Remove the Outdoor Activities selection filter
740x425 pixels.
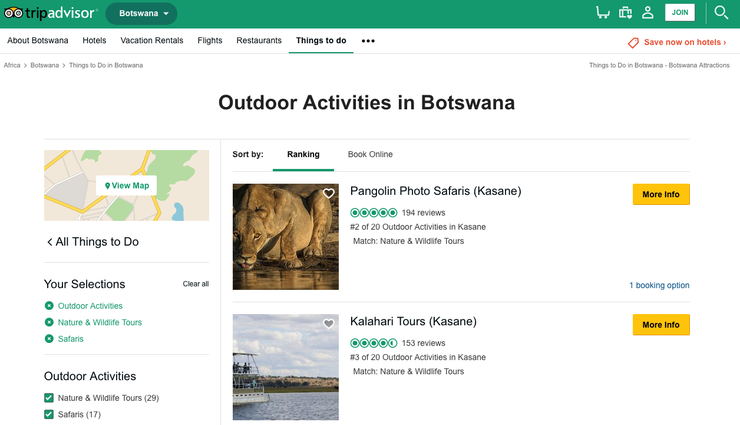(x=49, y=306)
